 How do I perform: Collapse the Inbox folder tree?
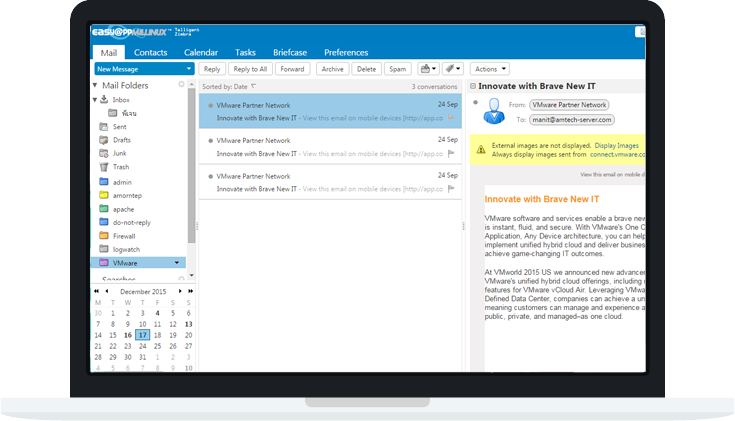coord(95,100)
